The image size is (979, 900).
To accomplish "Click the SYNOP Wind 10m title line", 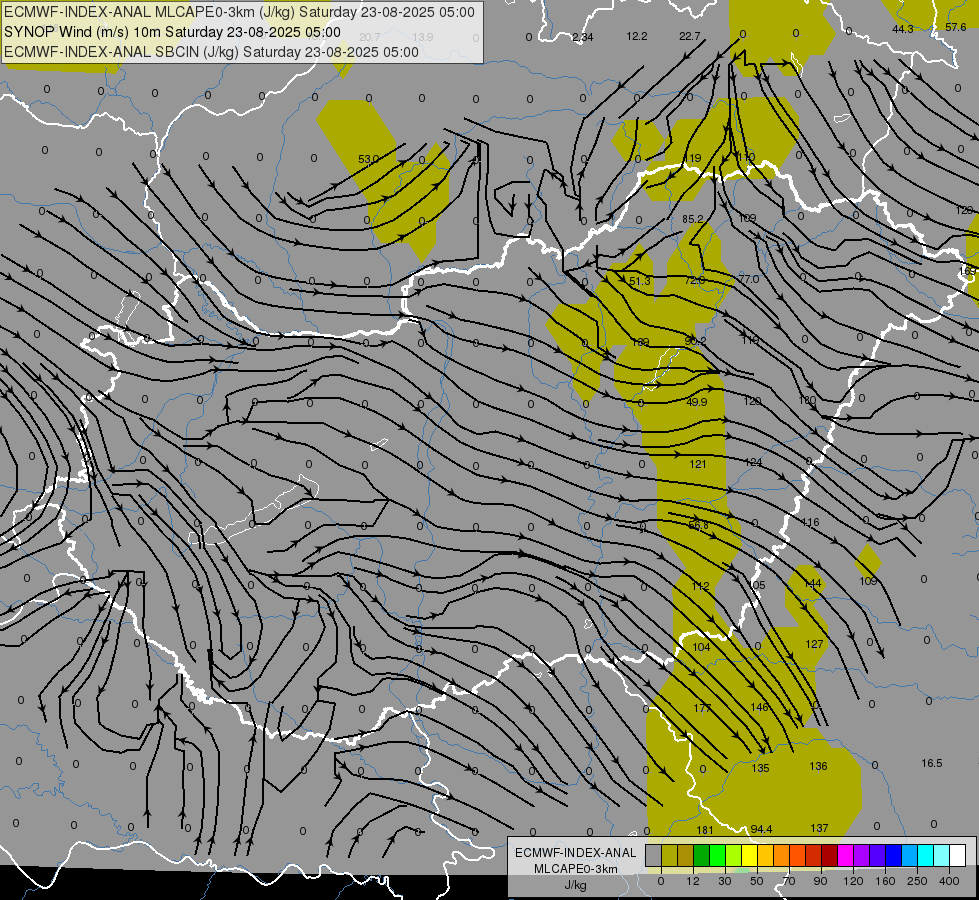I will pyautogui.click(x=172, y=32).
